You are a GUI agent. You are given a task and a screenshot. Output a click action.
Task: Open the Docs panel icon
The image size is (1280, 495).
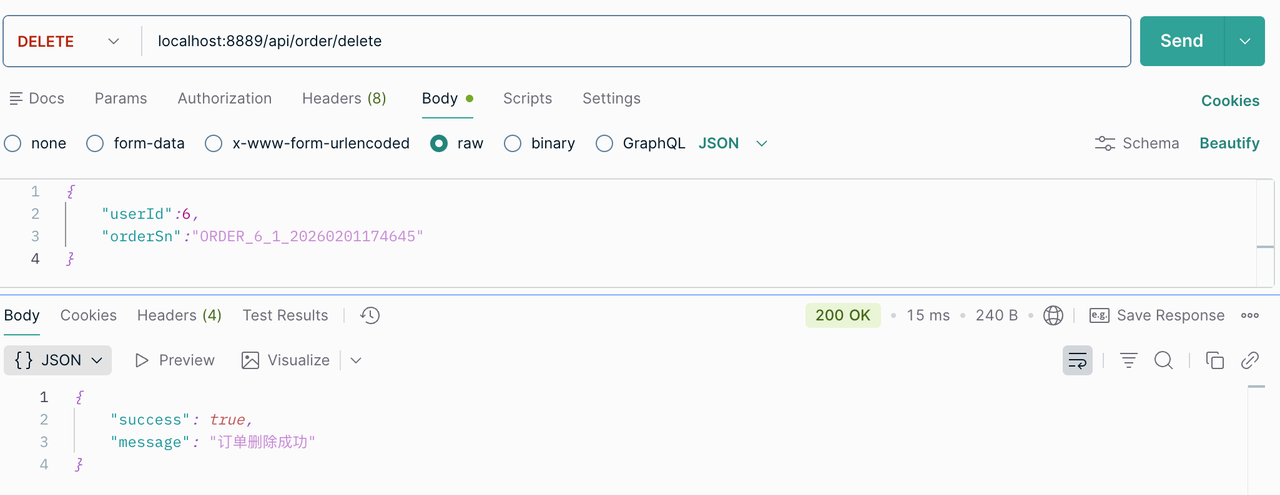pos(16,98)
